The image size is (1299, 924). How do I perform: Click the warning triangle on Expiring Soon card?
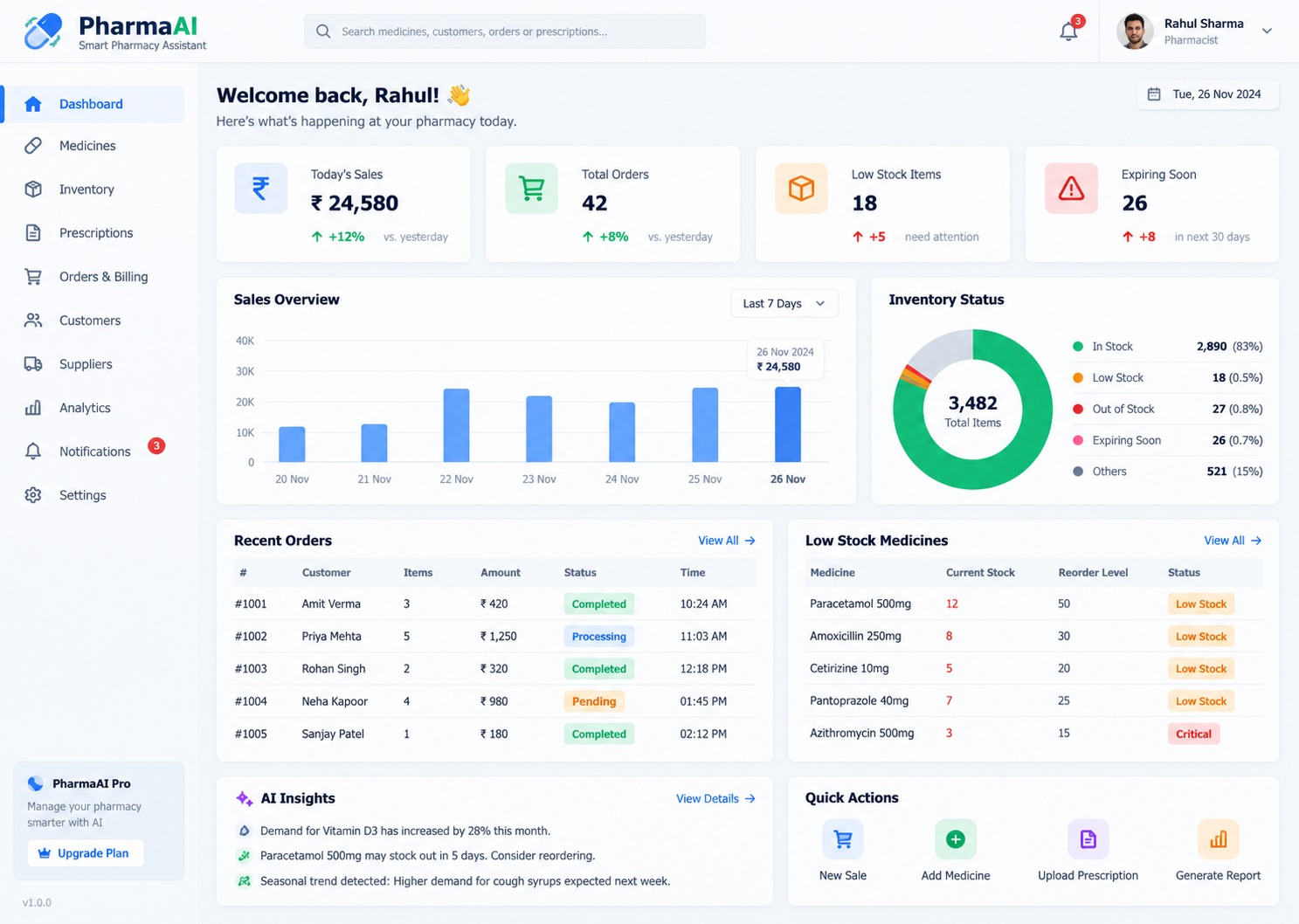1071,188
